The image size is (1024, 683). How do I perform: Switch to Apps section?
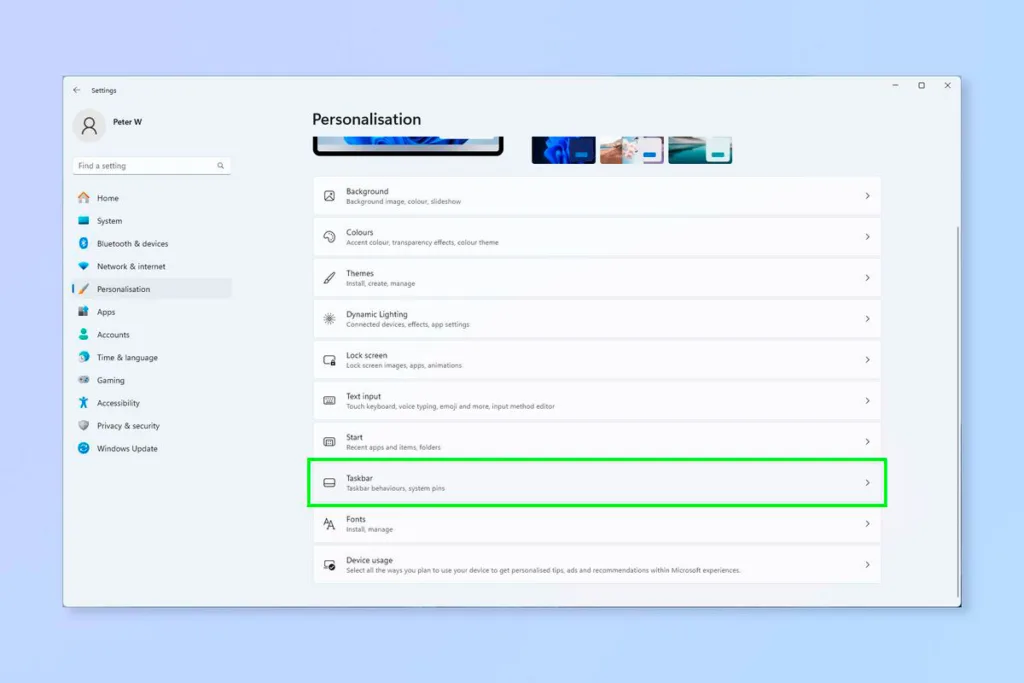click(106, 312)
